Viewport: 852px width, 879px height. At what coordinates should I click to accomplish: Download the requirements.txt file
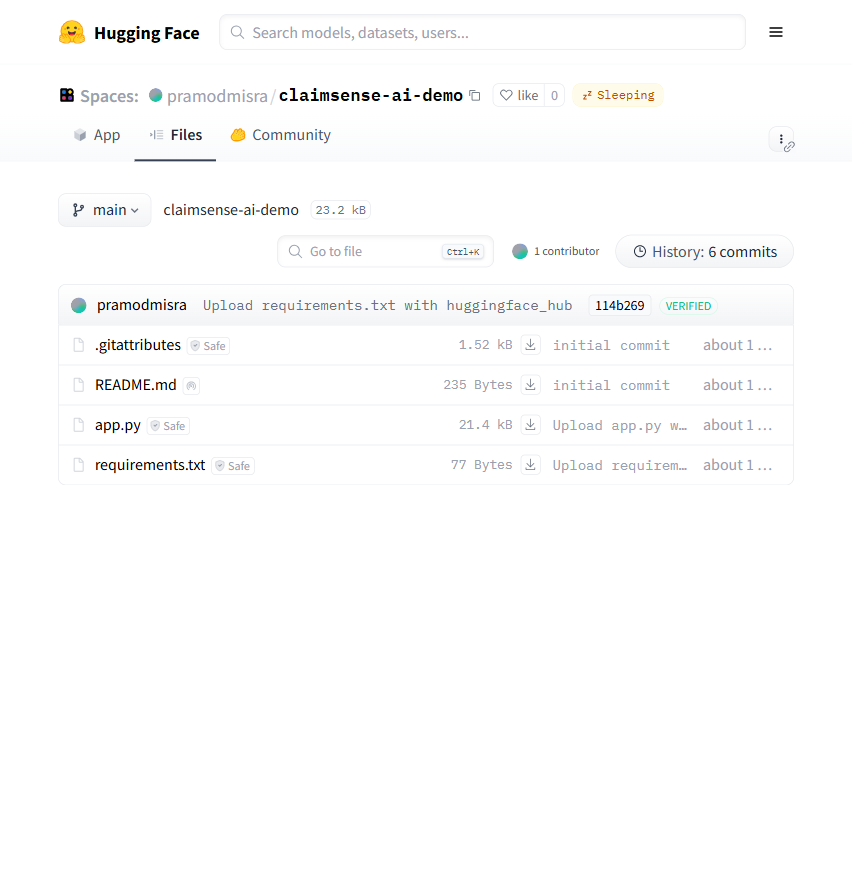(531, 465)
